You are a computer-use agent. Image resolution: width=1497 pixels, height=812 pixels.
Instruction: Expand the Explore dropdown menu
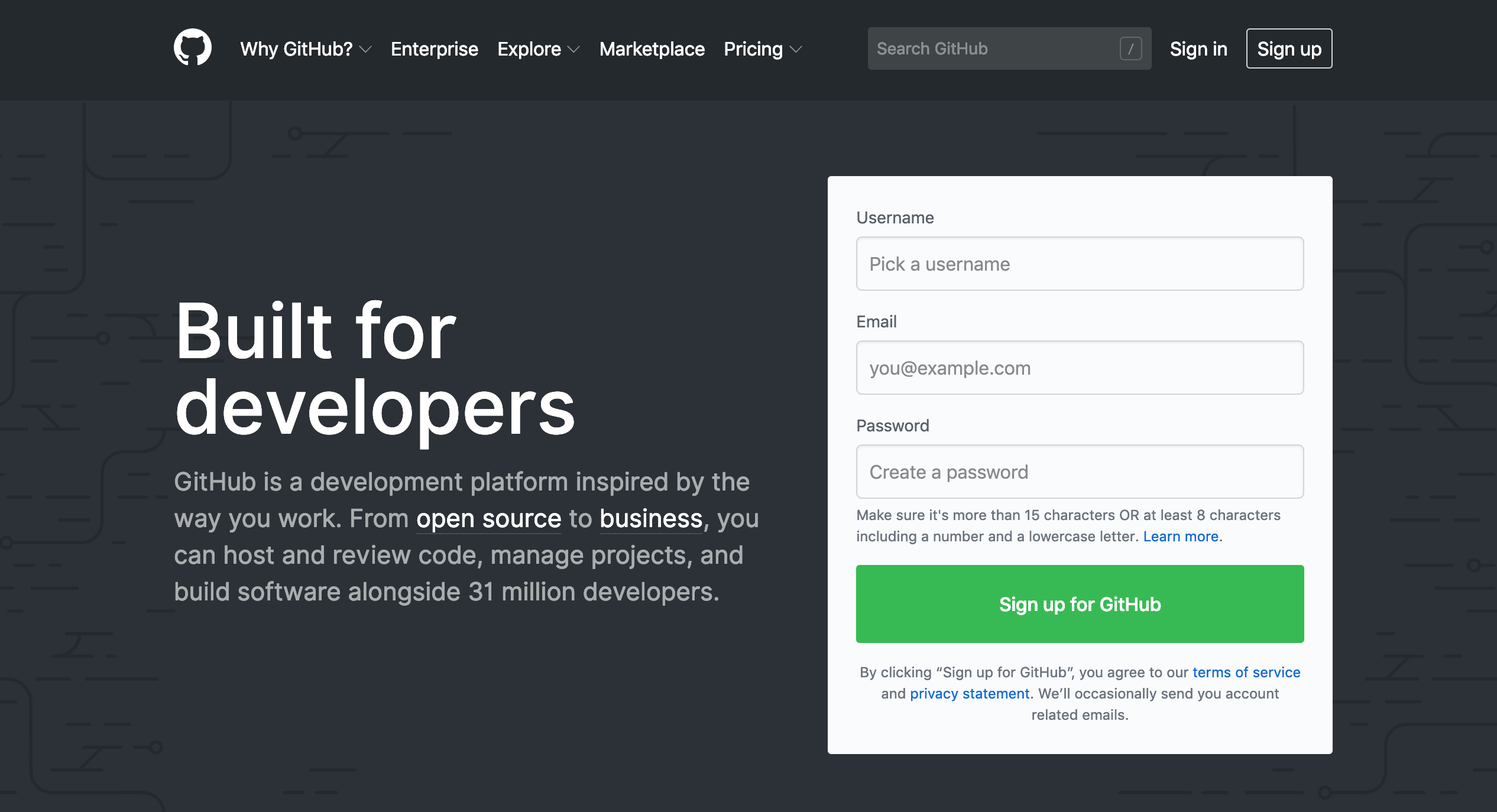537,49
